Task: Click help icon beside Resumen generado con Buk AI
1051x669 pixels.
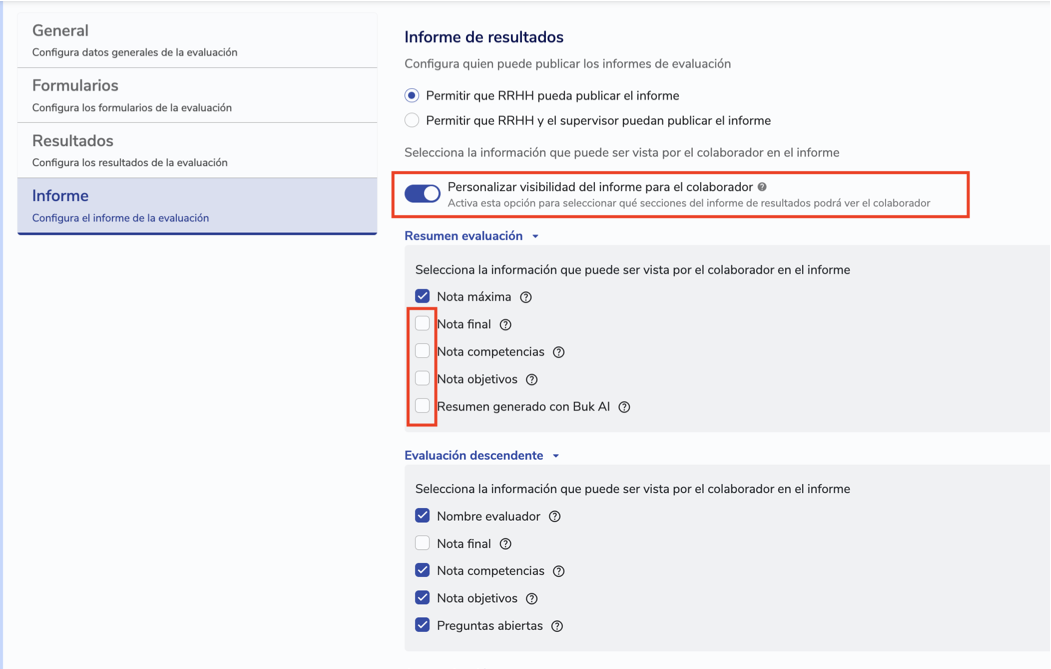Action: pyautogui.click(x=624, y=407)
